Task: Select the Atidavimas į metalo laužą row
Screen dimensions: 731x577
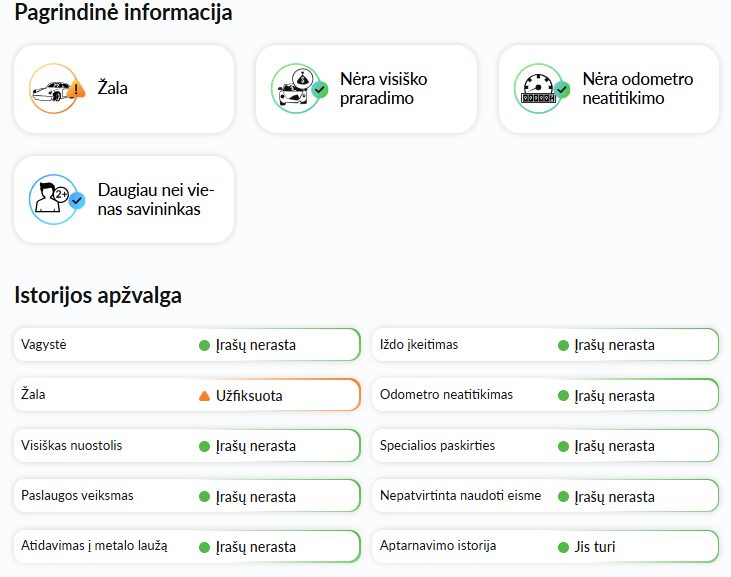Action: pyautogui.click(x=187, y=546)
